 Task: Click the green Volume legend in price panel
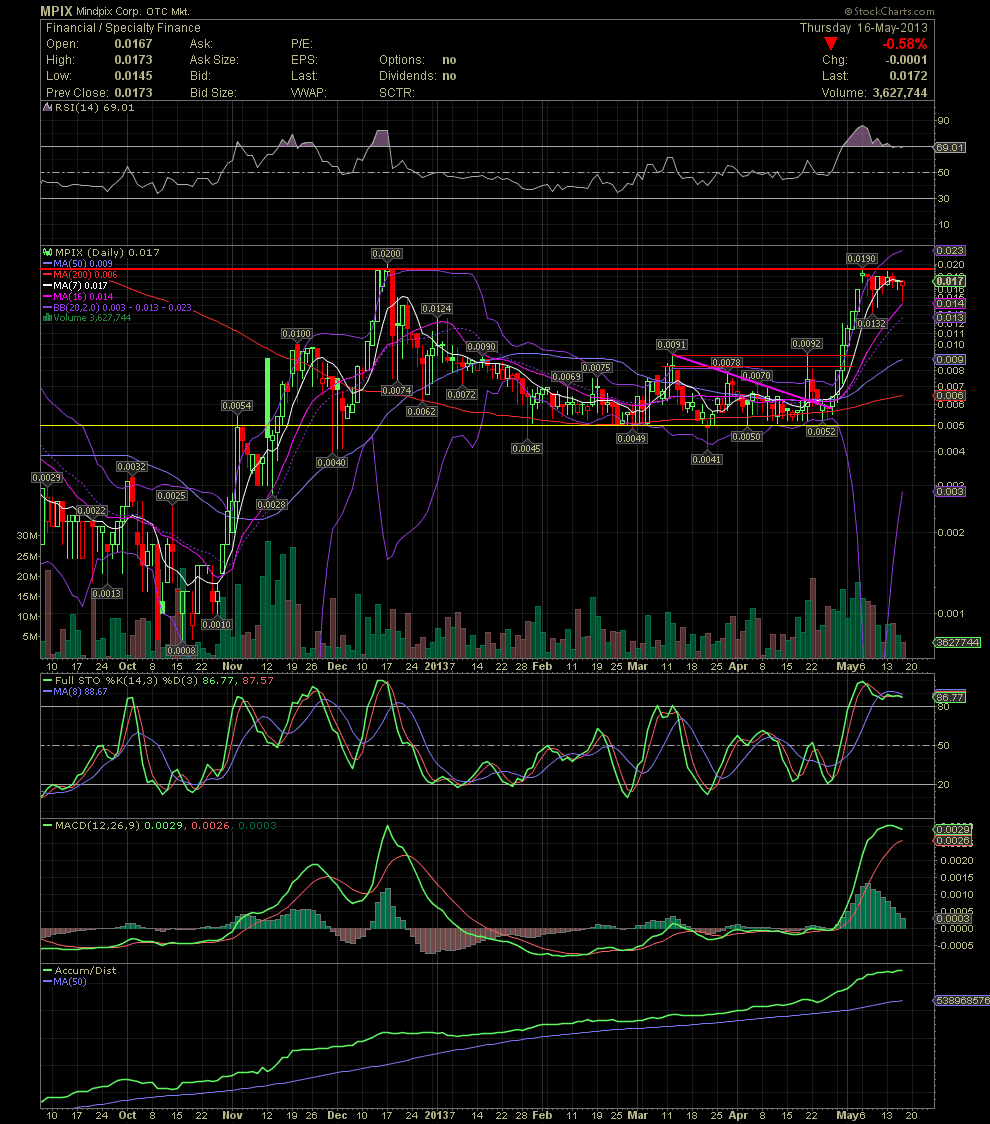87,318
